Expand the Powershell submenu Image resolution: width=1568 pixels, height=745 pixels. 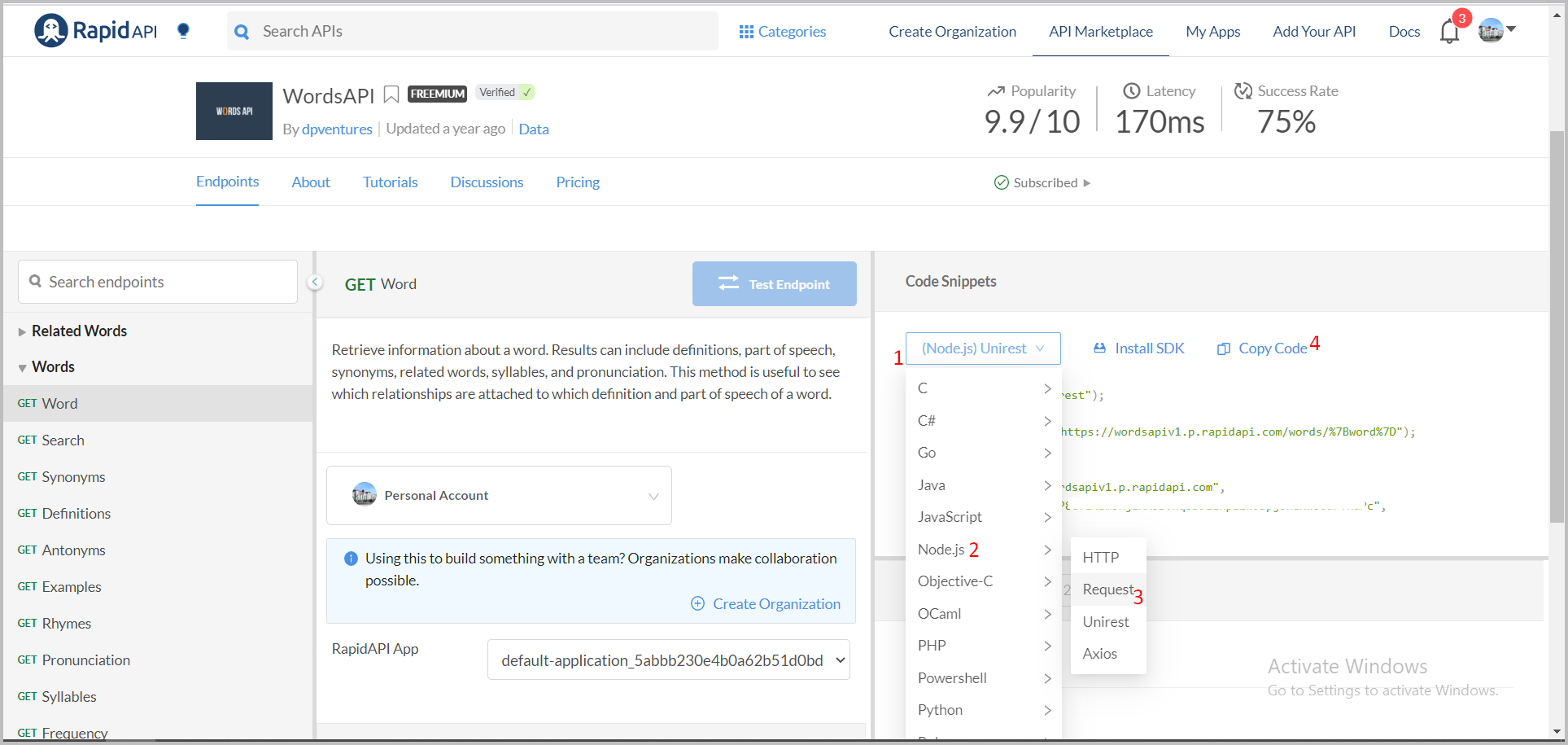[x=983, y=678]
